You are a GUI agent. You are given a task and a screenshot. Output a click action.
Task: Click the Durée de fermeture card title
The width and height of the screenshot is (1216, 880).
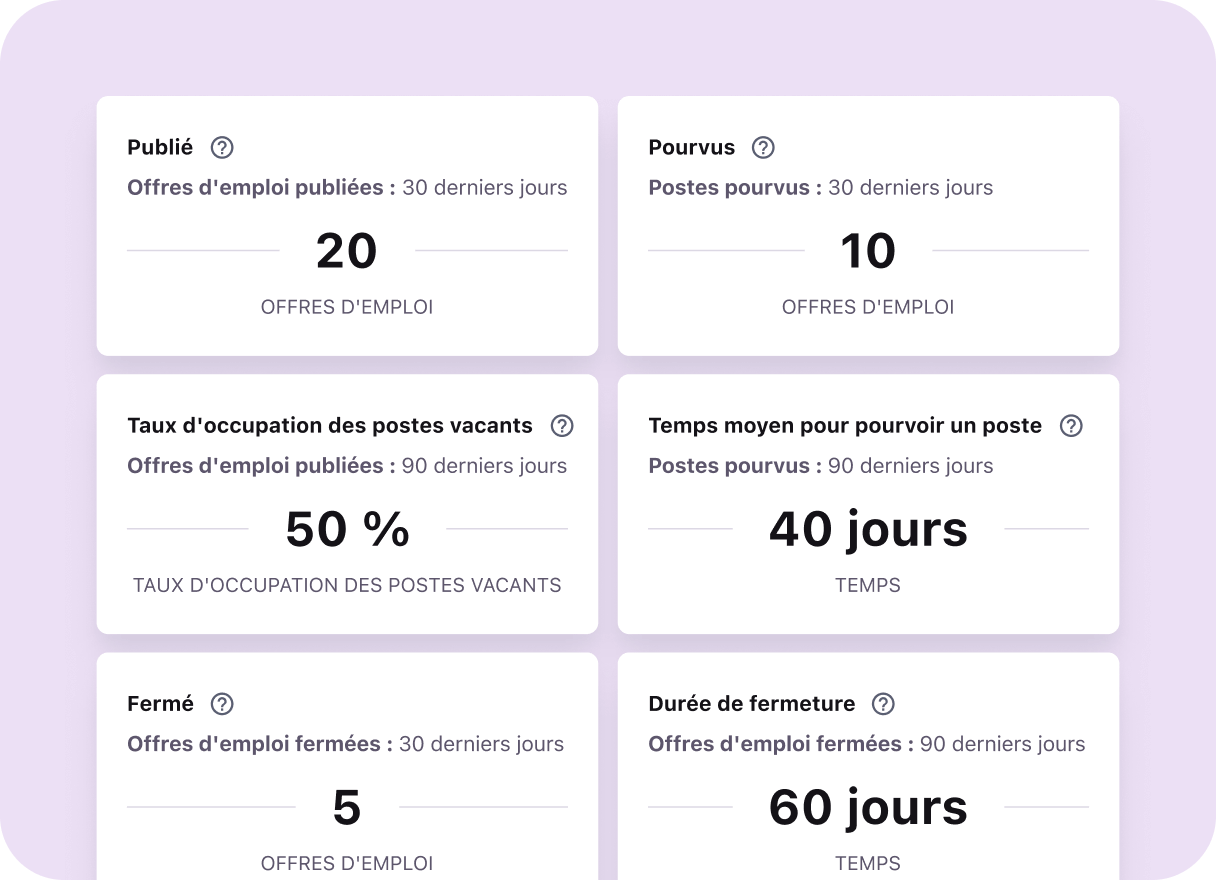[751, 704]
